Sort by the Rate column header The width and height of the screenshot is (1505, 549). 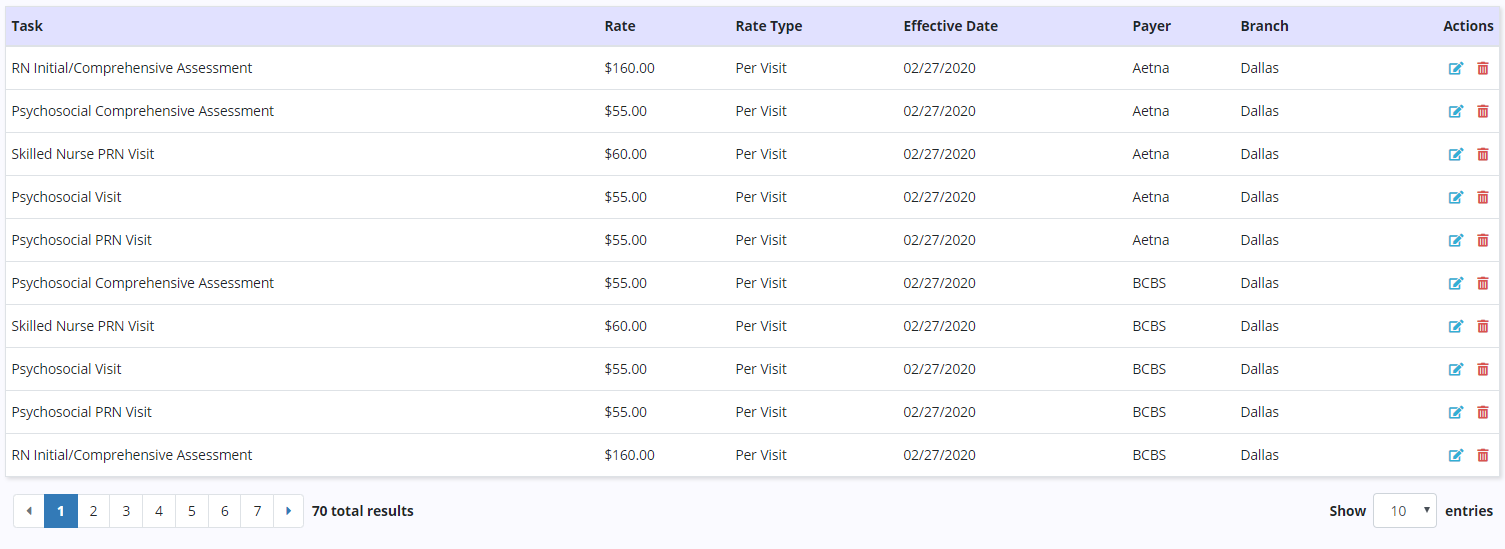(620, 26)
